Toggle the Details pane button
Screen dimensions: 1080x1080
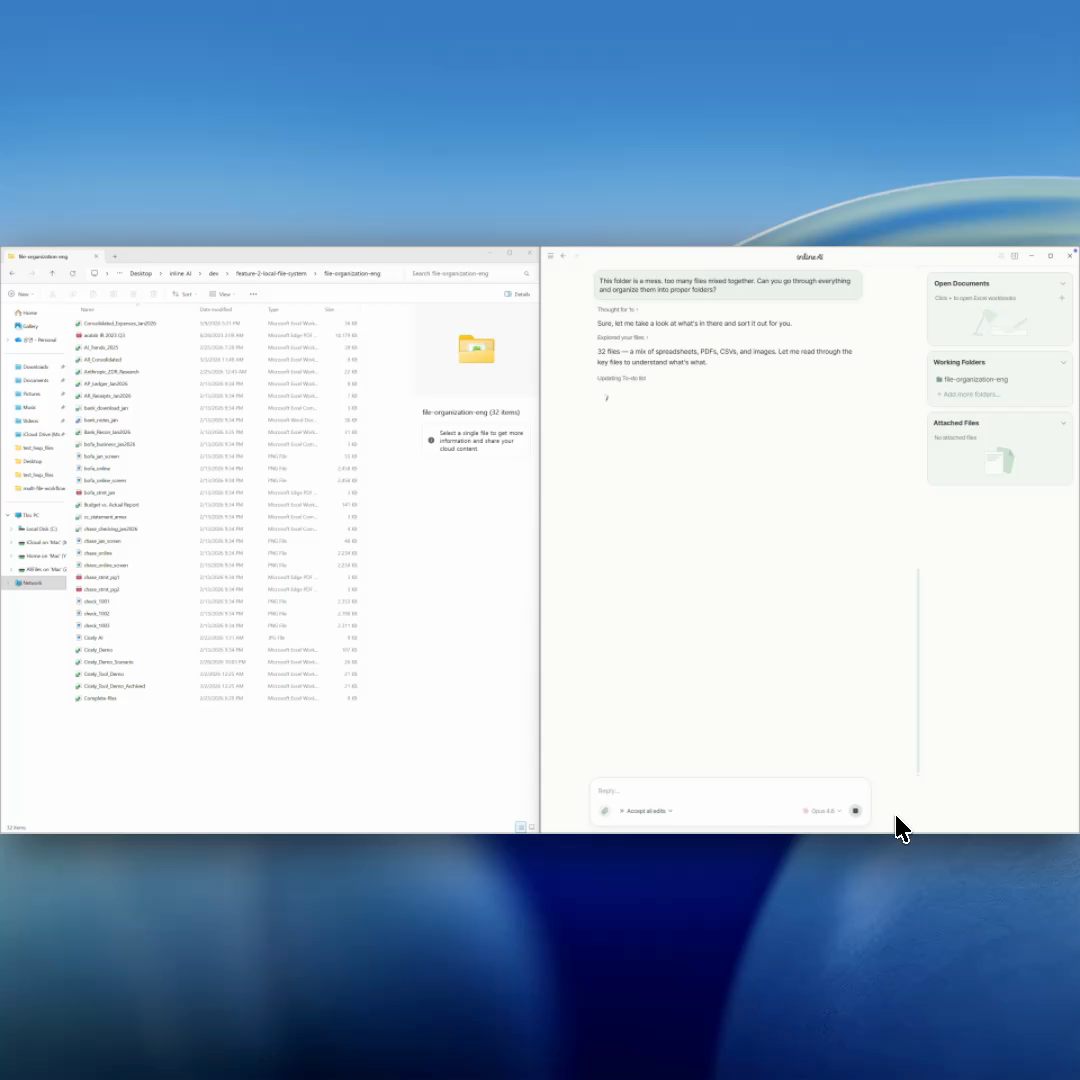pyautogui.click(x=517, y=294)
